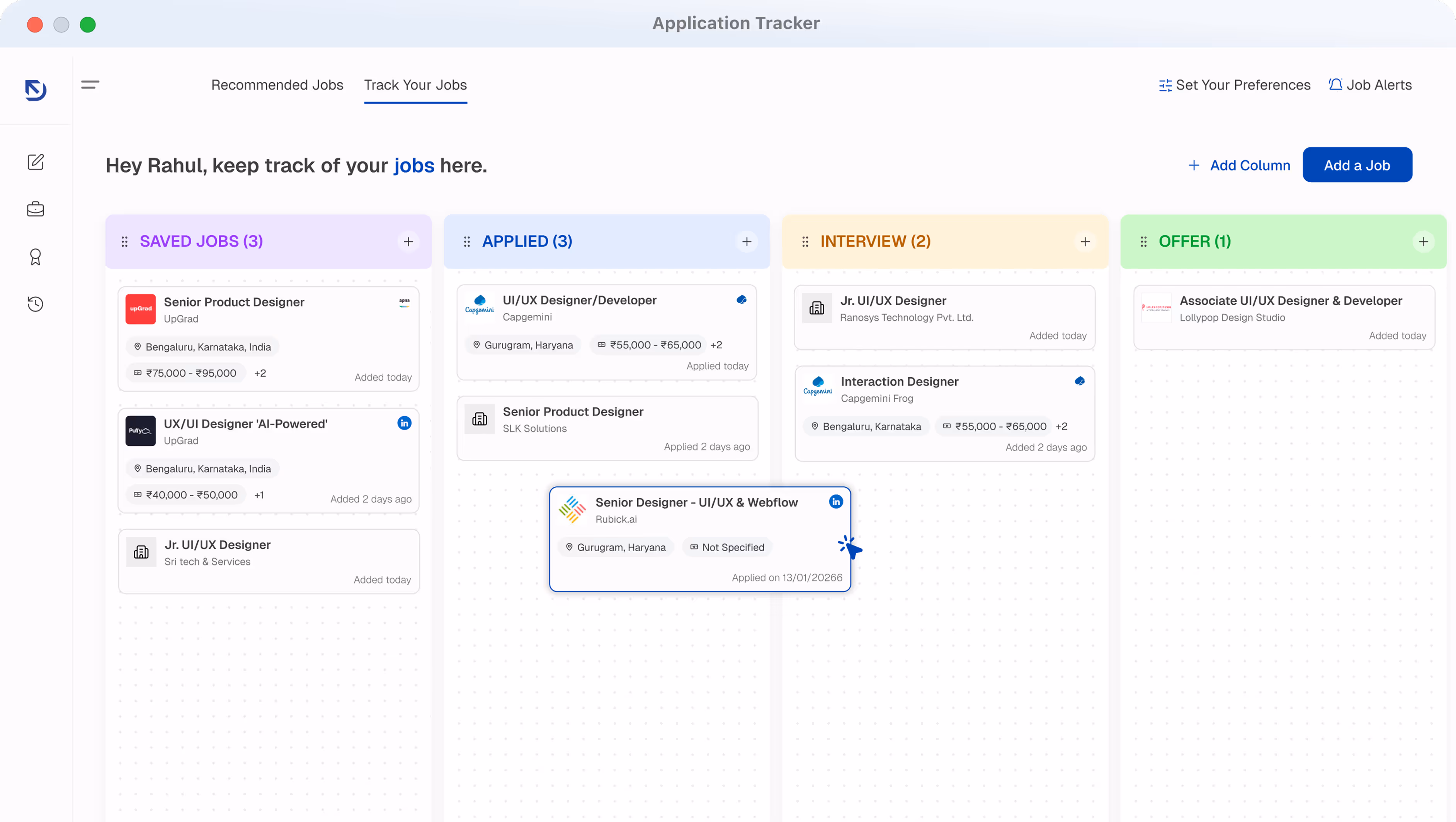Click the app logo in sidebar
The height and width of the screenshot is (822, 1456).
click(x=36, y=90)
